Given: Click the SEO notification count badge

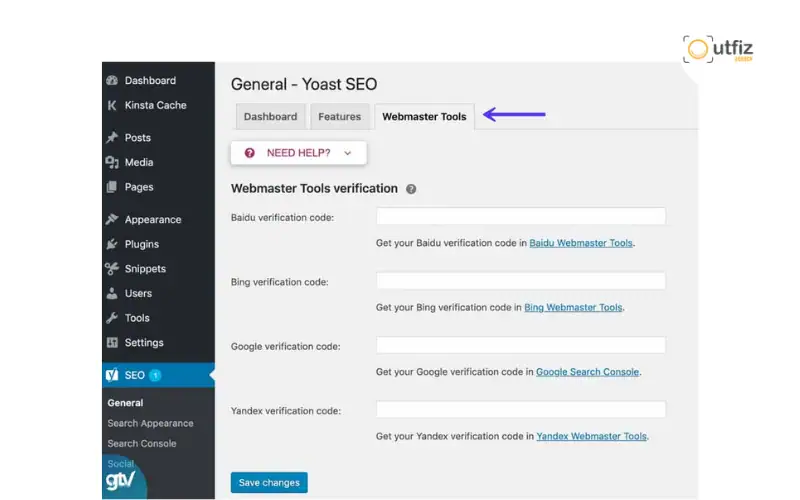Looking at the screenshot, I should coord(155,375).
